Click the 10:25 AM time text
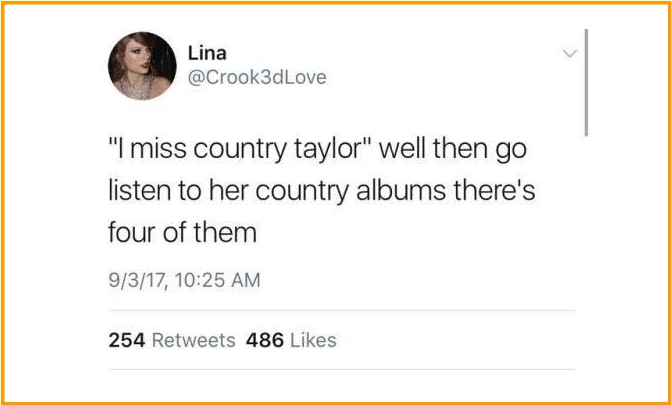The image size is (672, 406). pos(215,280)
